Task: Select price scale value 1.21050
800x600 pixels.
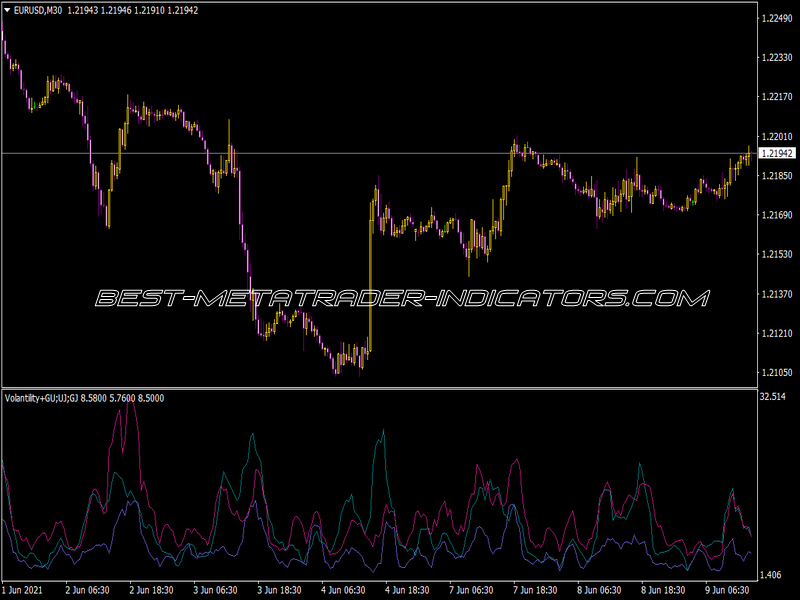Action: 777,372
